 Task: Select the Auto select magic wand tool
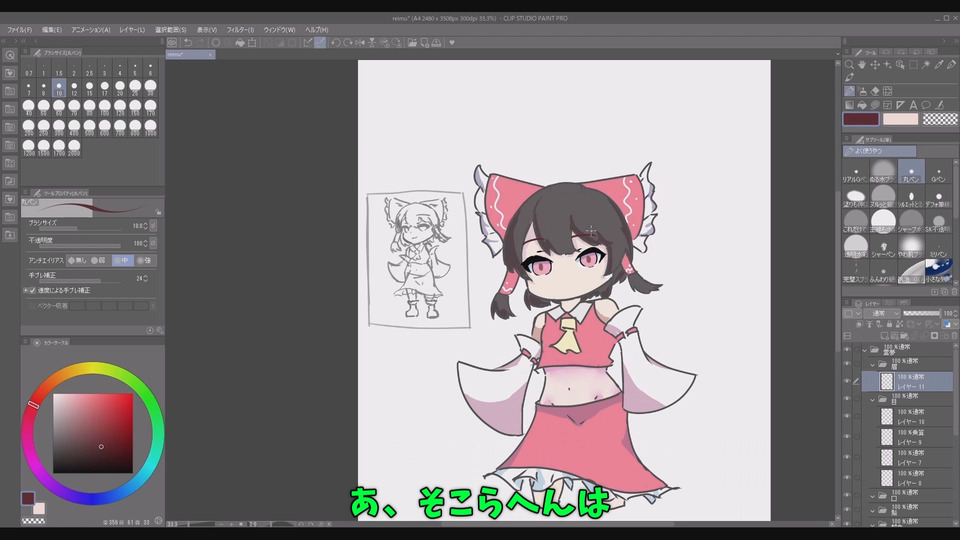(x=926, y=64)
